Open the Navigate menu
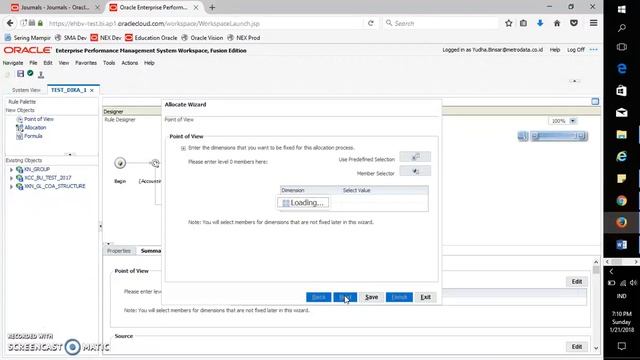 [x=13, y=63]
